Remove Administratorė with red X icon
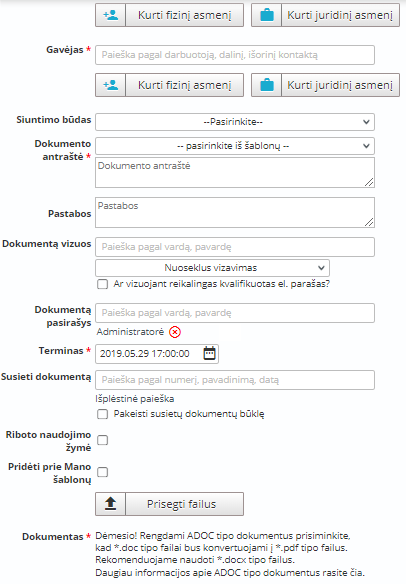This screenshot has width=406, height=584. tap(175, 331)
